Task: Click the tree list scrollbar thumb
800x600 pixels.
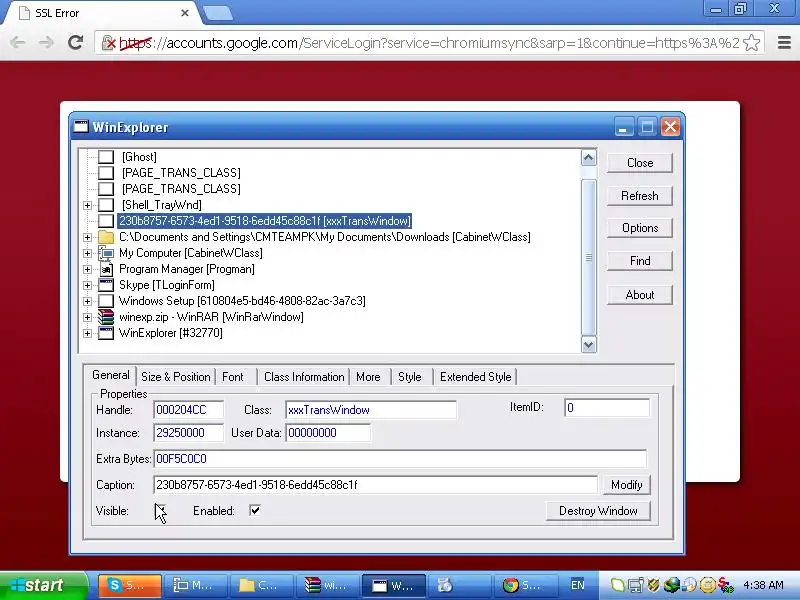Action: (589, 258)
